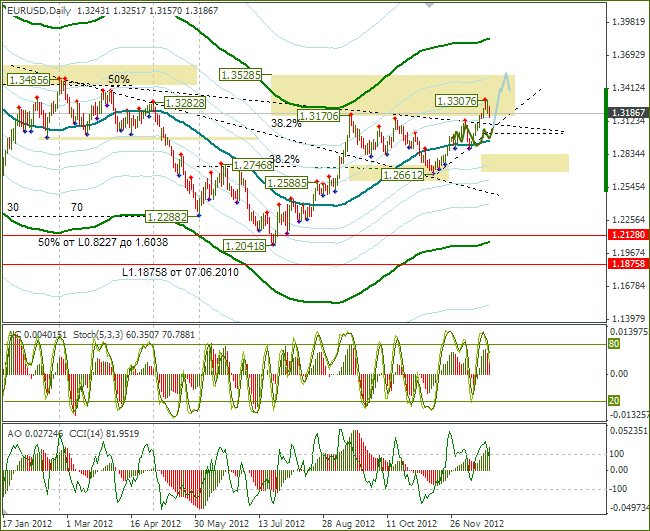650x531 pixels.
Task: Click the '16 Apr 2012' date label
Action: point(155,524)
